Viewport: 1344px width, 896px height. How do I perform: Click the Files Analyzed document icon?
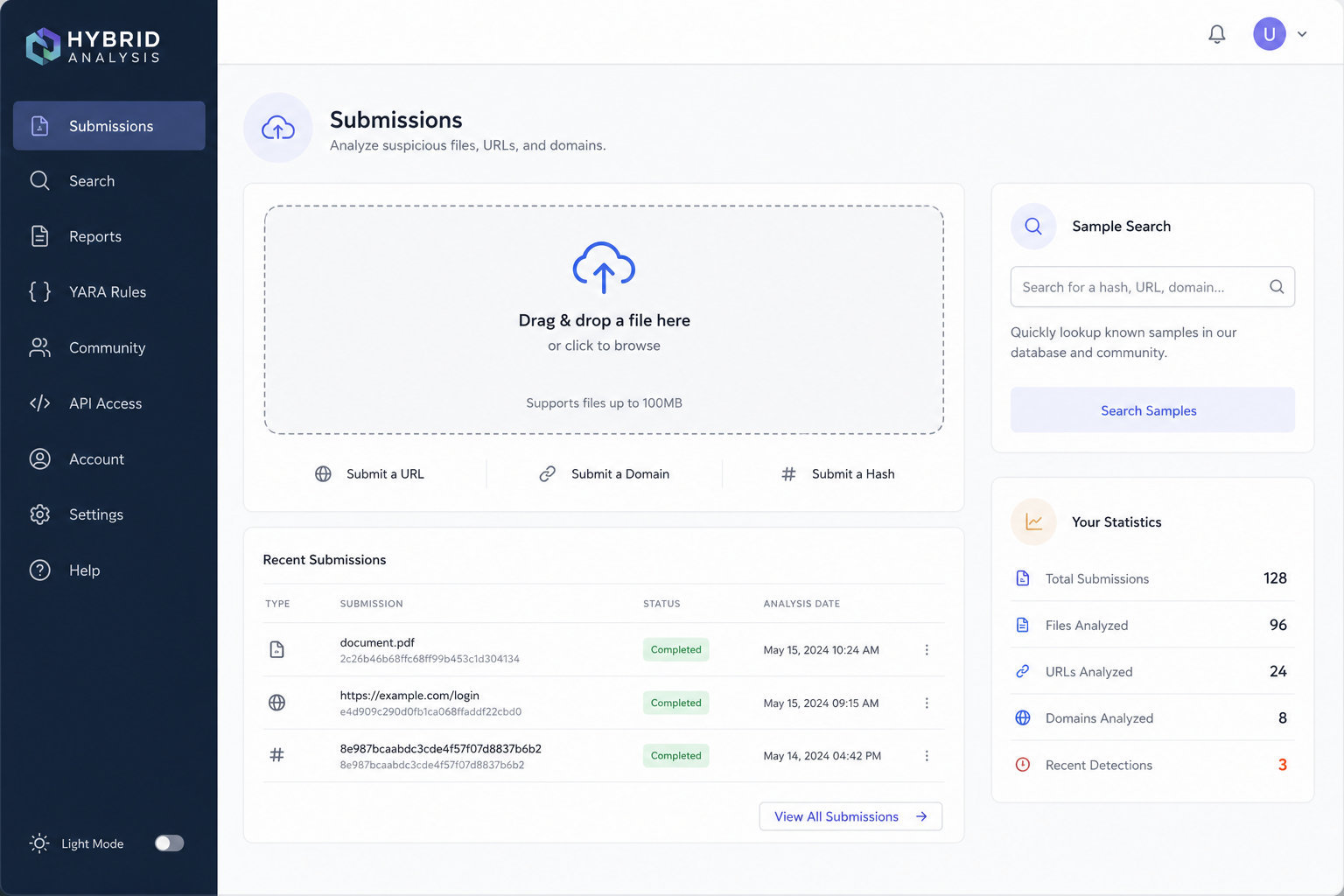1022,625
